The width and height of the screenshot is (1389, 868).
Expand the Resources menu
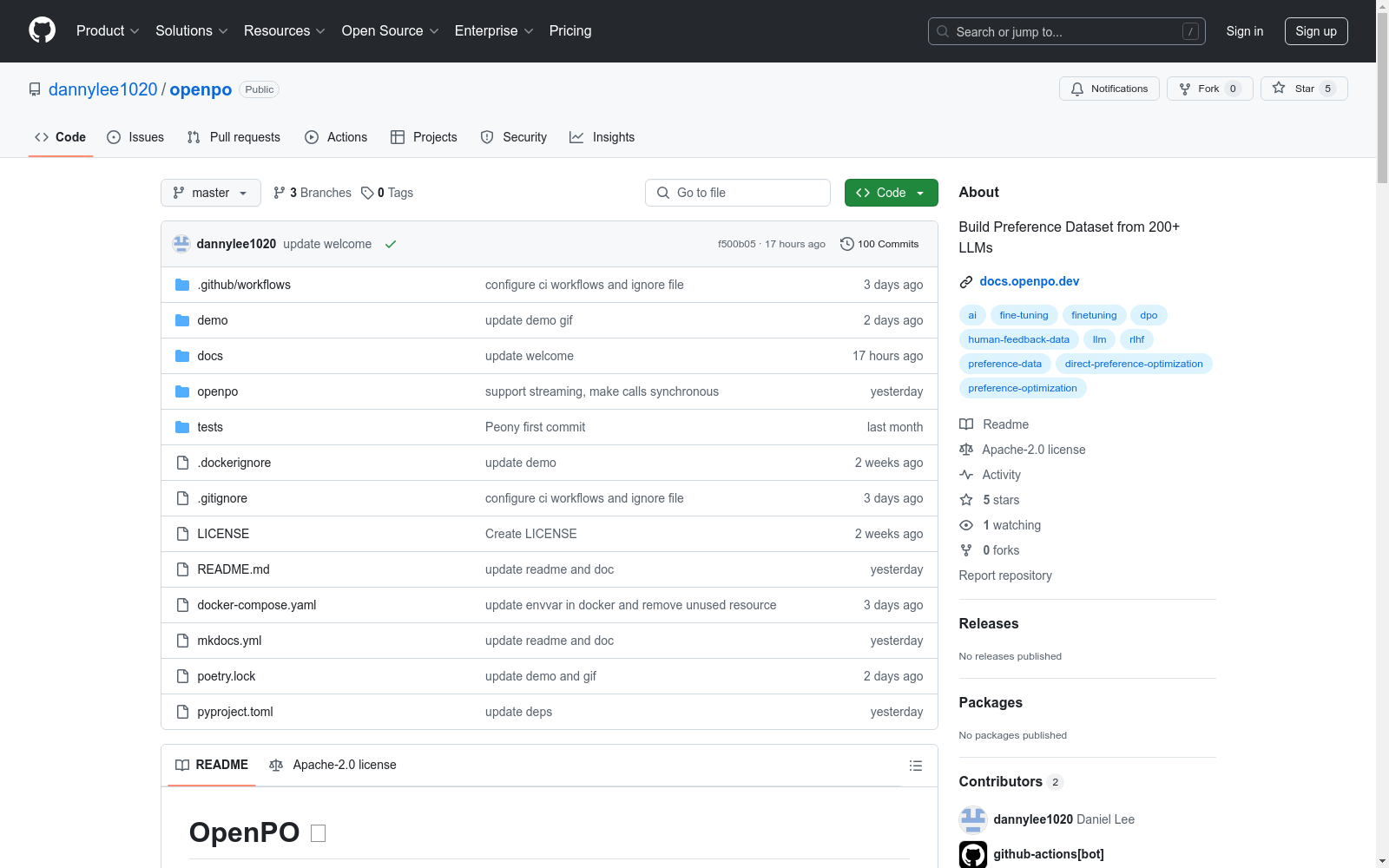point(285,30)
